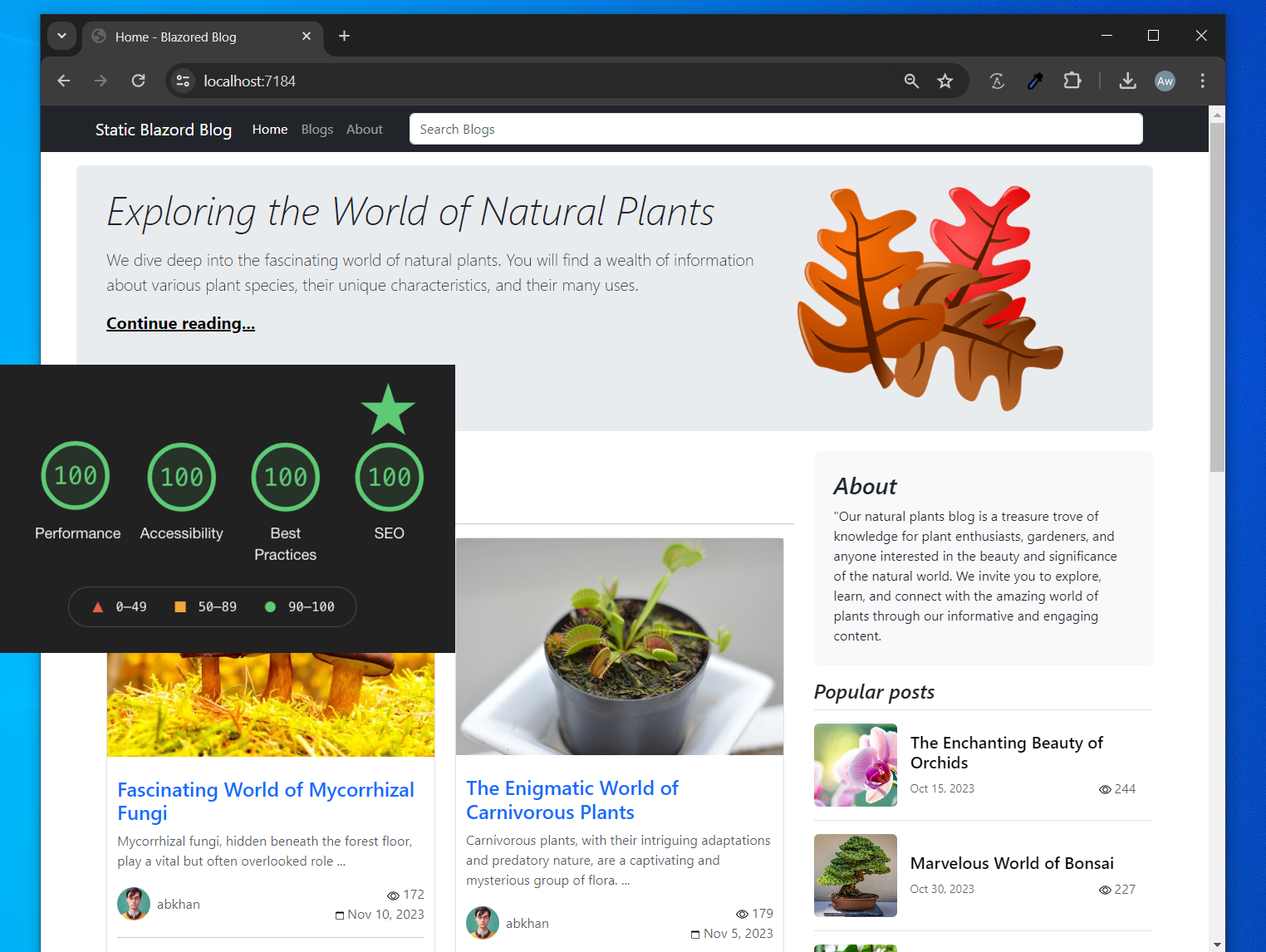
Task: Expand the tab search dropdown arrow
Action: (x=62, y=36)
